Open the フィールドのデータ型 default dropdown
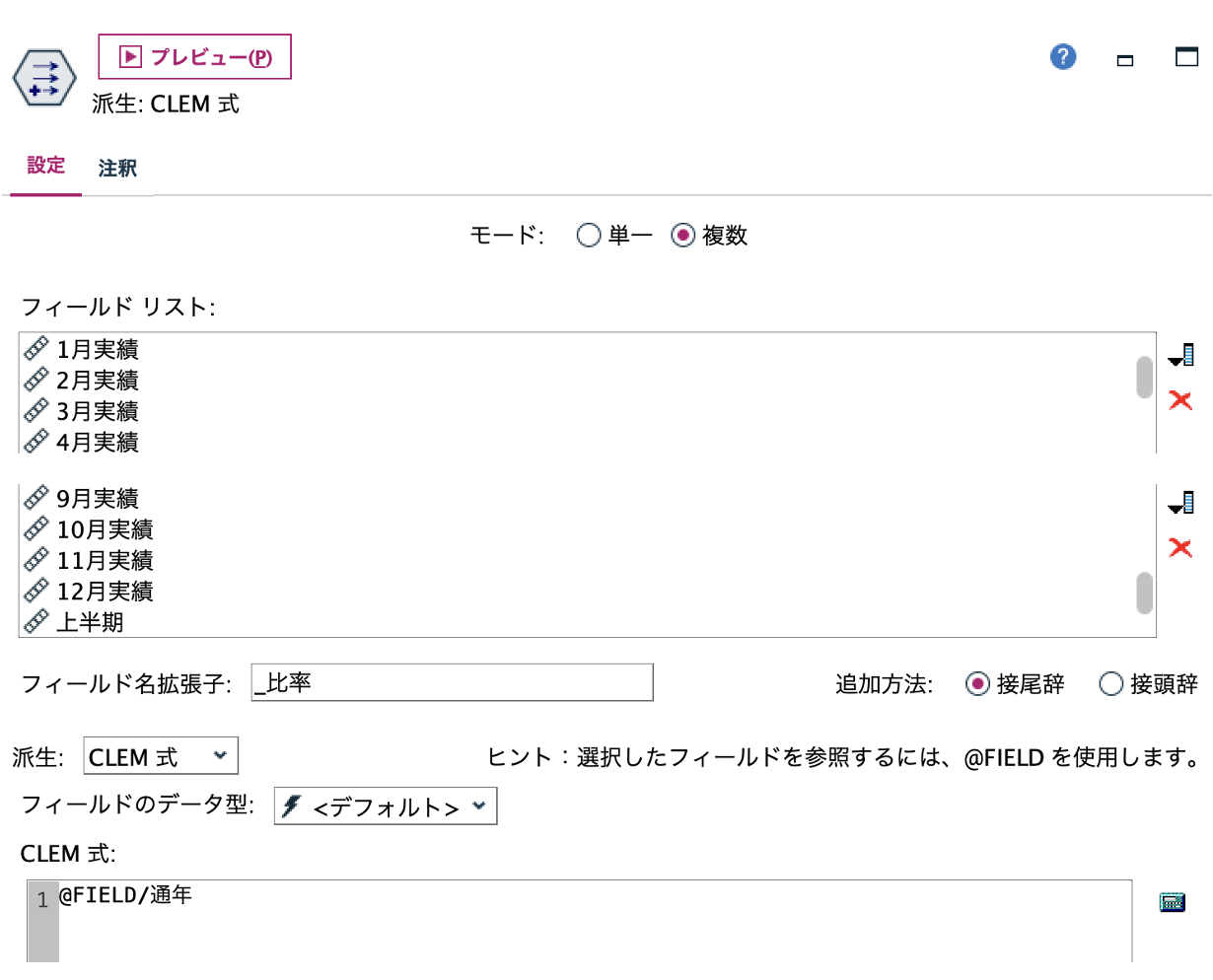The image size is (1213, 980). tap(385, 805)
